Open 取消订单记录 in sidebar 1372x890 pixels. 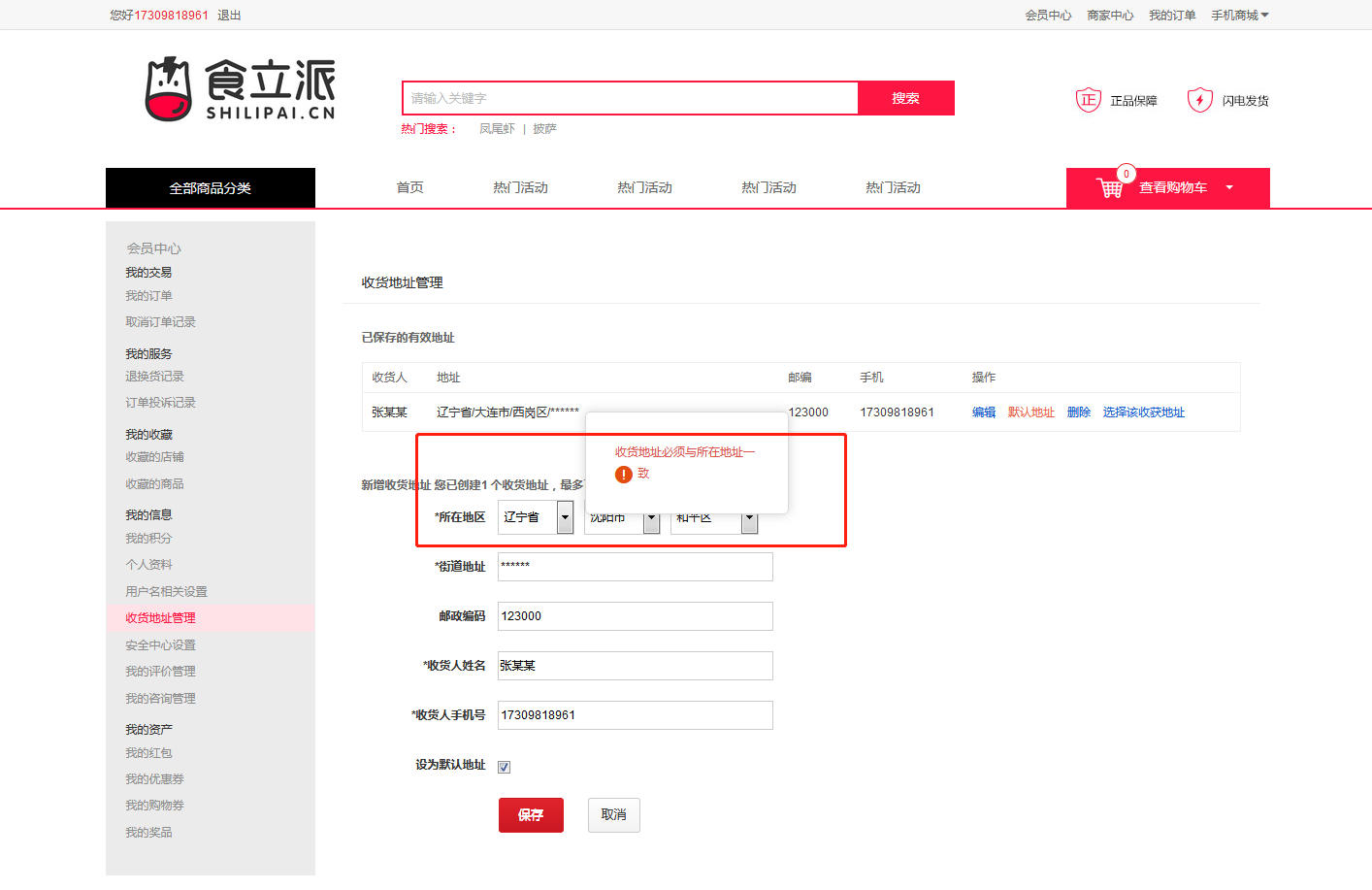[160, 322]
